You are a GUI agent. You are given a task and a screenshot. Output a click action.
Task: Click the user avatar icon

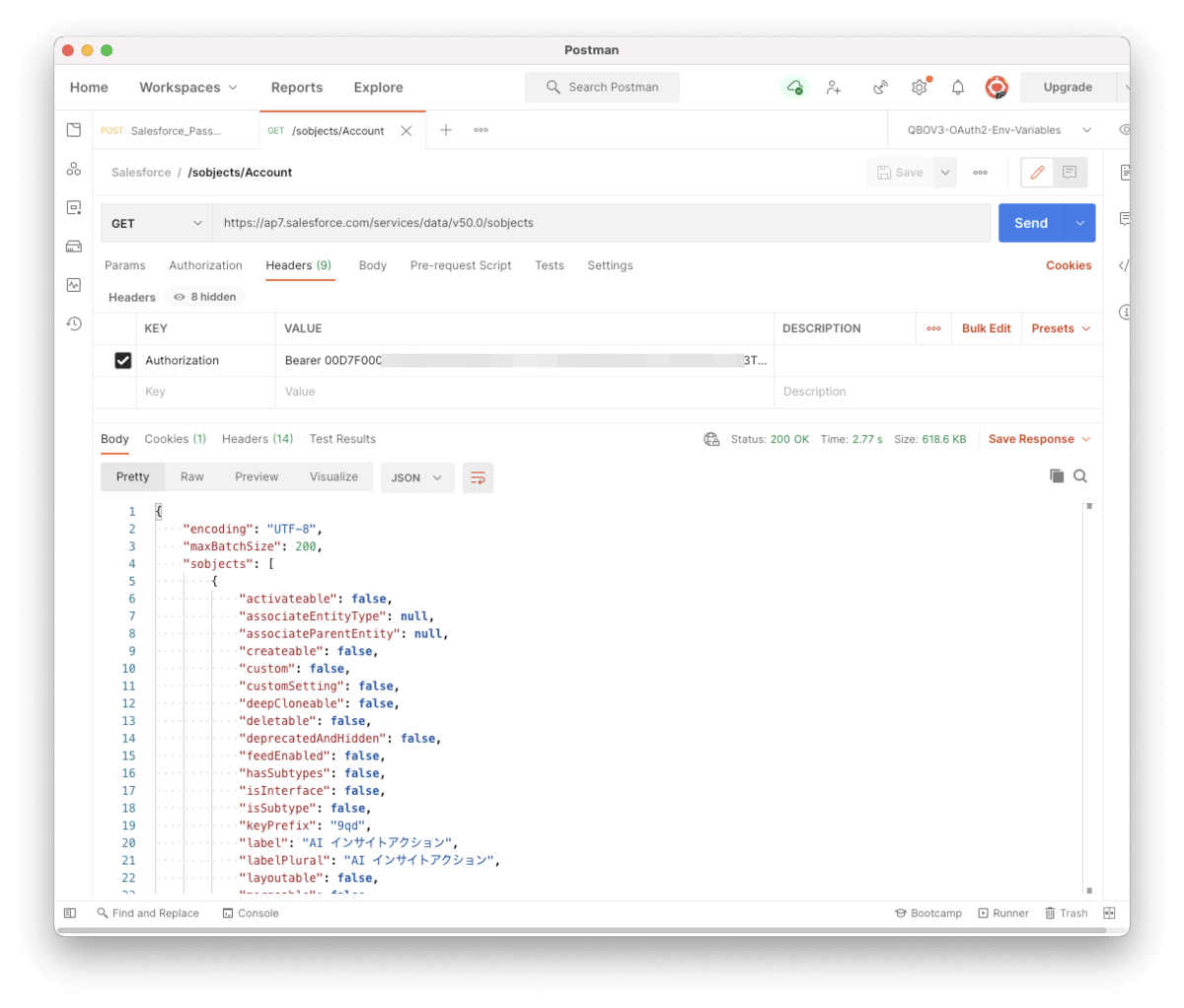[997, 87]
